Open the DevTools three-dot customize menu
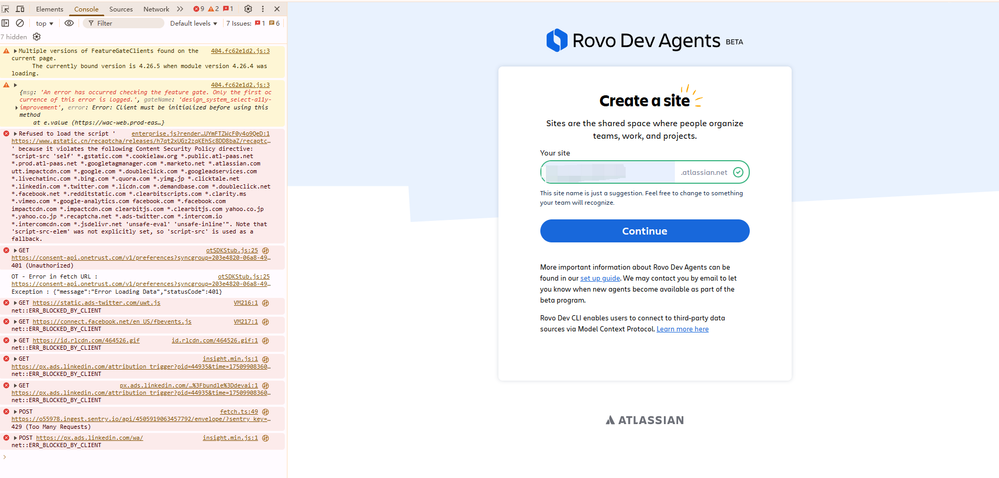Screen dimensions: 999x478 [262, 9]
